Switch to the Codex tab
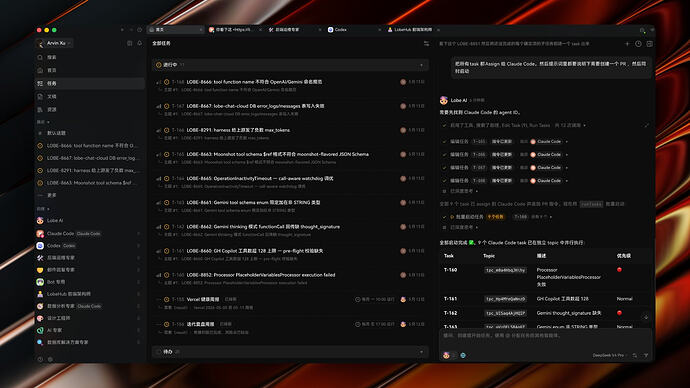The width and height of the screenshot is (690, 388). (354, 30)
